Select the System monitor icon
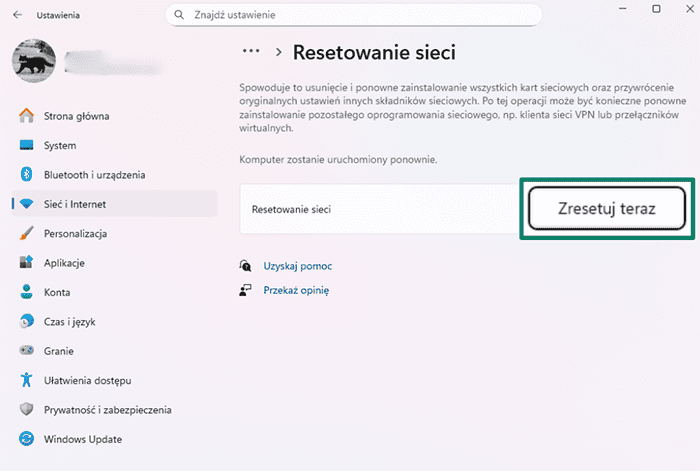This screenshot has height=471, width=700. click(x=27, y=145)
